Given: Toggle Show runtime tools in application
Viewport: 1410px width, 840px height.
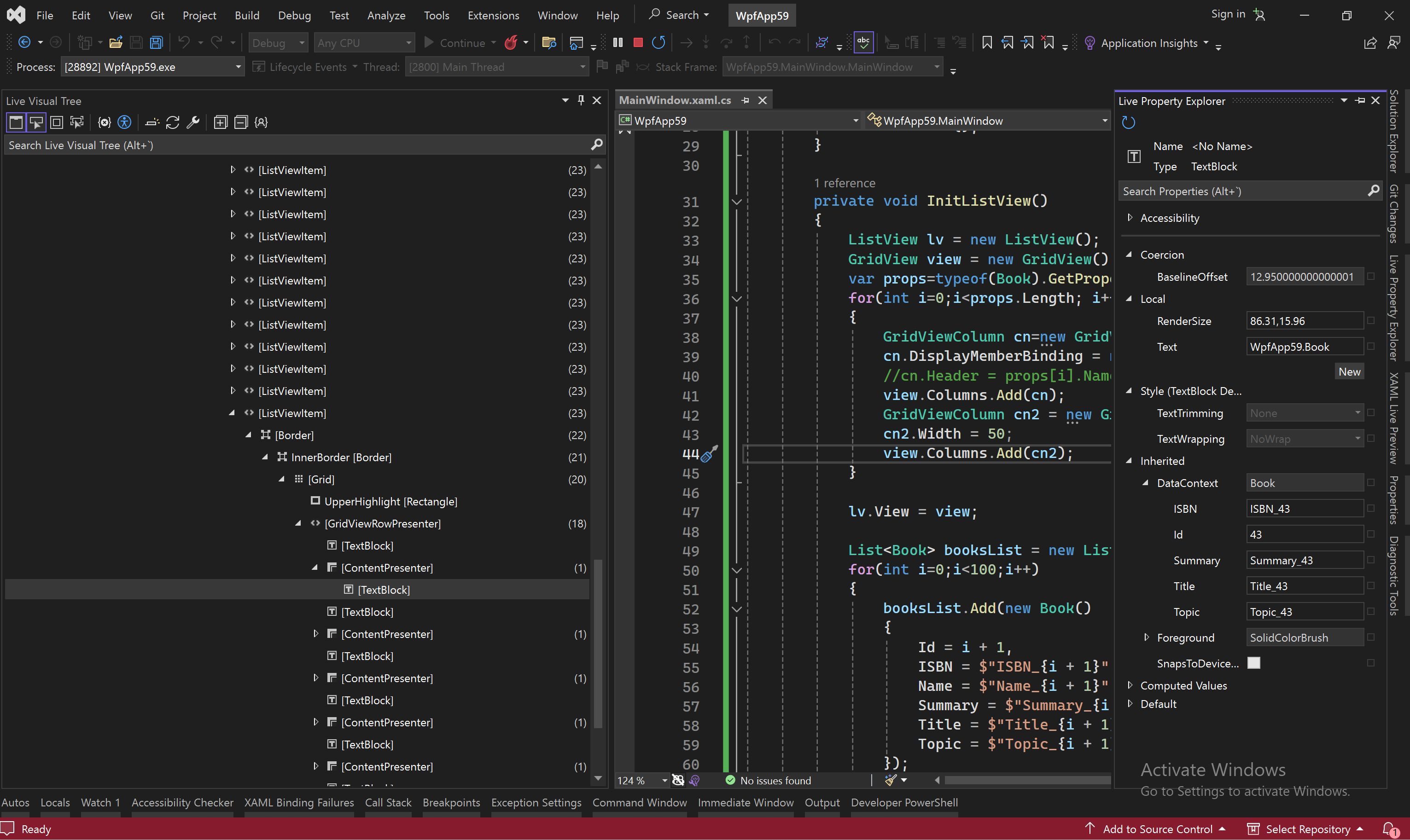Looking at the screenshot, I should point(16,122).
